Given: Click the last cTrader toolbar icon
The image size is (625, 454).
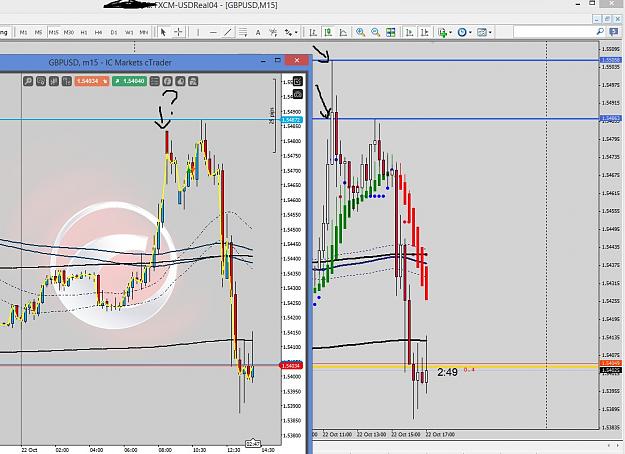Looking at the screenshot, I should (193, 81).
